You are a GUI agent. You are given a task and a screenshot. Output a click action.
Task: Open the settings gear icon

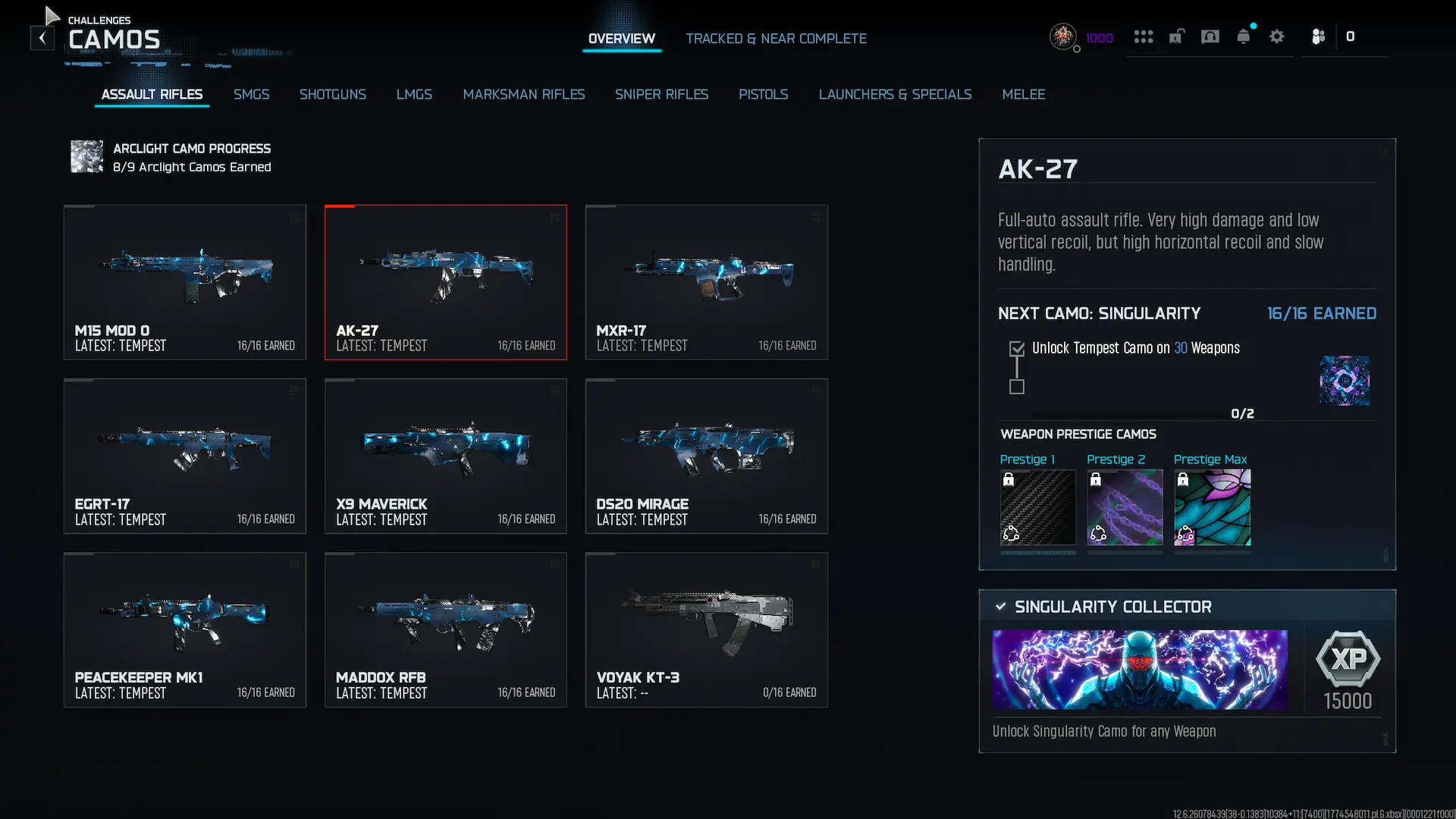tap(1277, 36)
